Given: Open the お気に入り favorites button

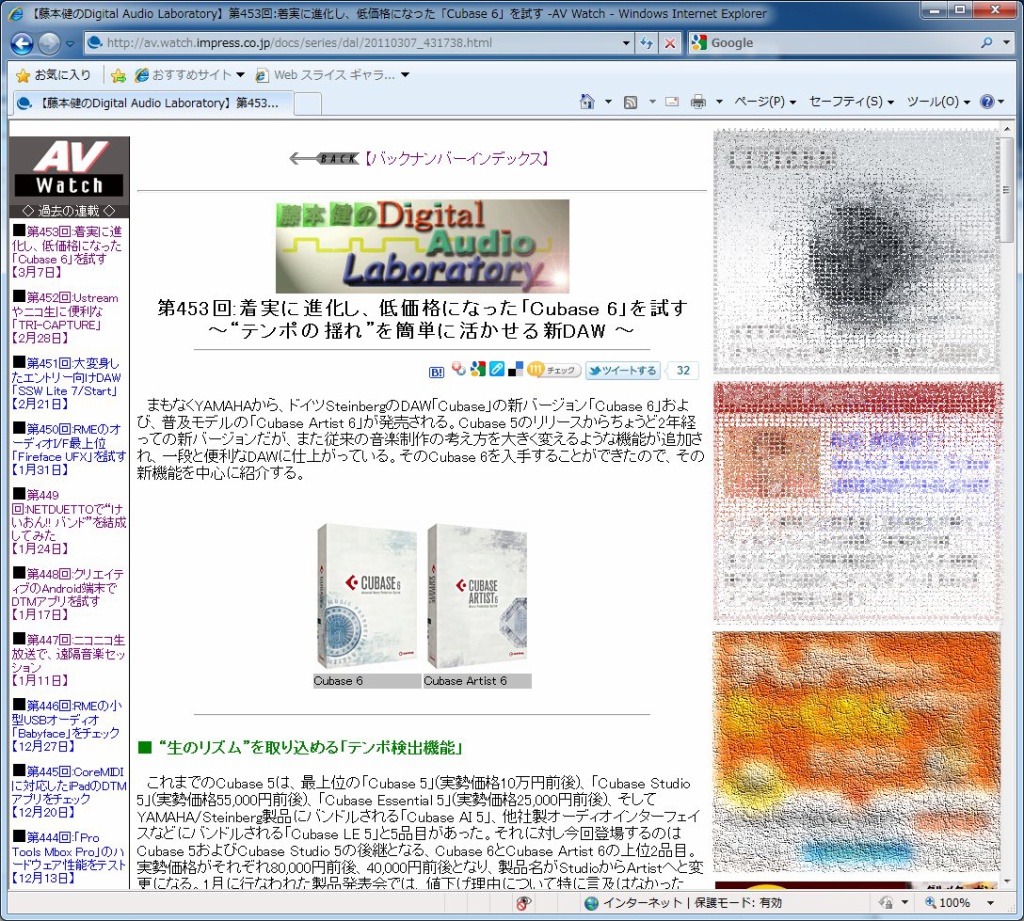Looking at the screenshot, I should point(53,75).
